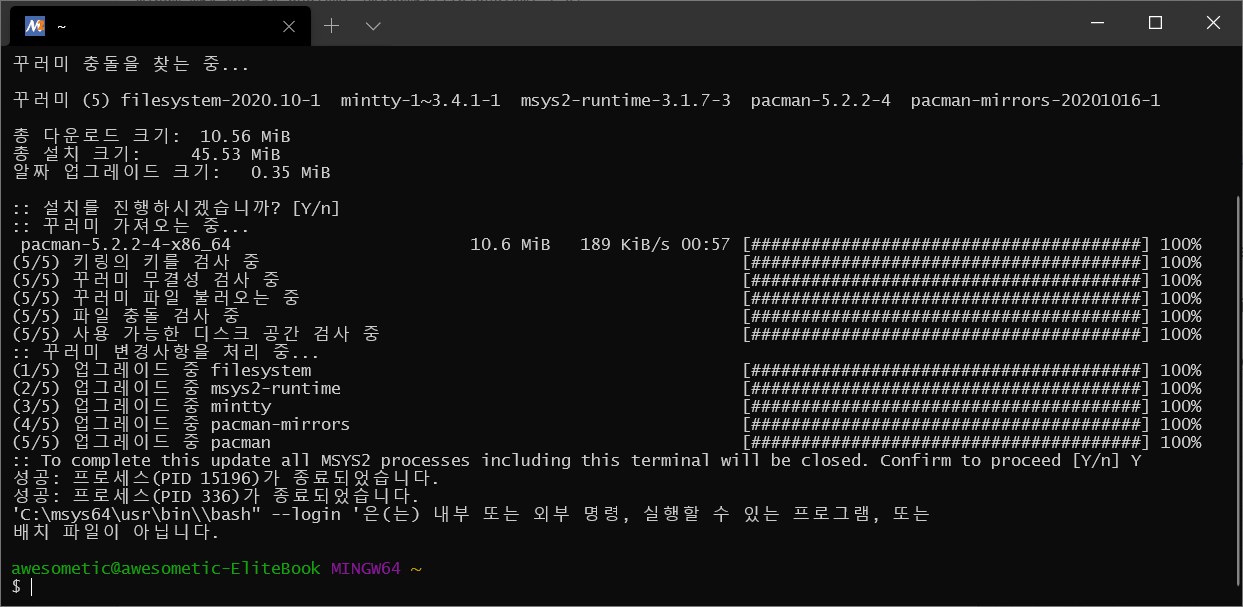Viewport: 1243px width, 607px height.
Task: Click pacman-mirrors-20201016-1 package name
Action: [1035, 100]
